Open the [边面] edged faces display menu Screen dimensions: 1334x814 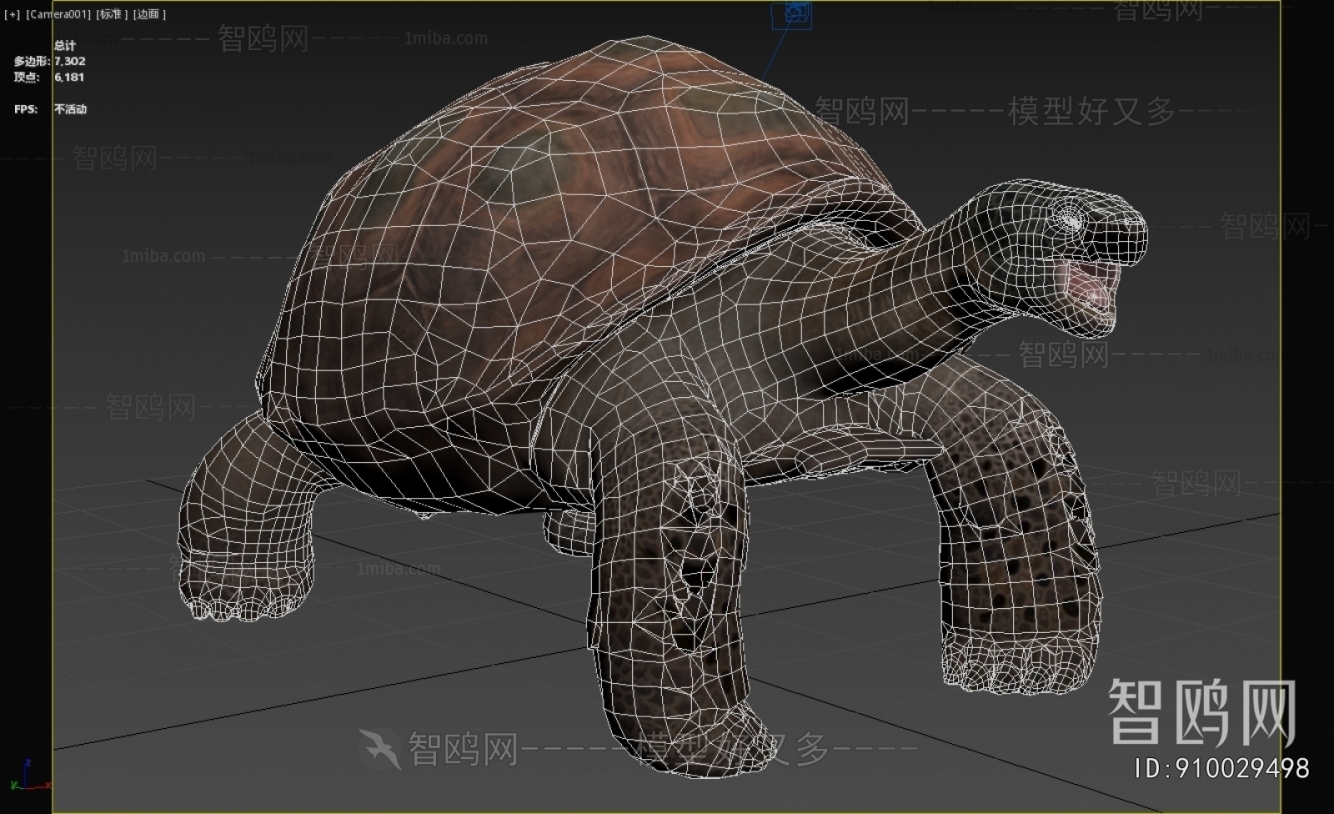tap(149, 14)
